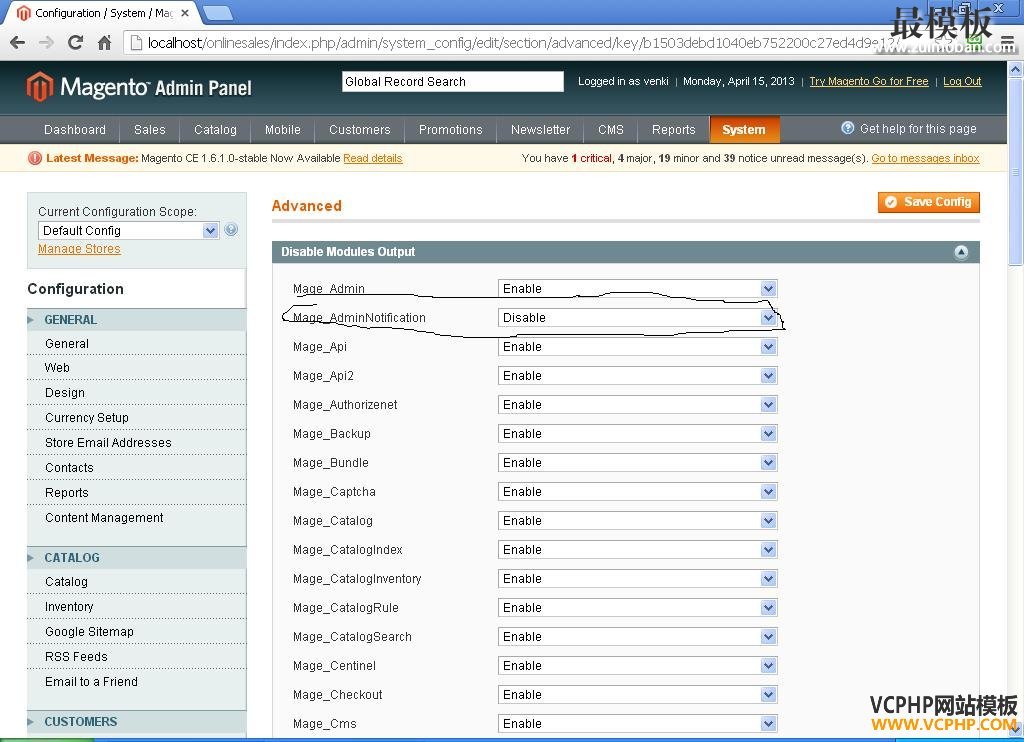Open Currency Setup in configuration sidebar
Screen dimensions: 1024x742
tap(87, 418)
